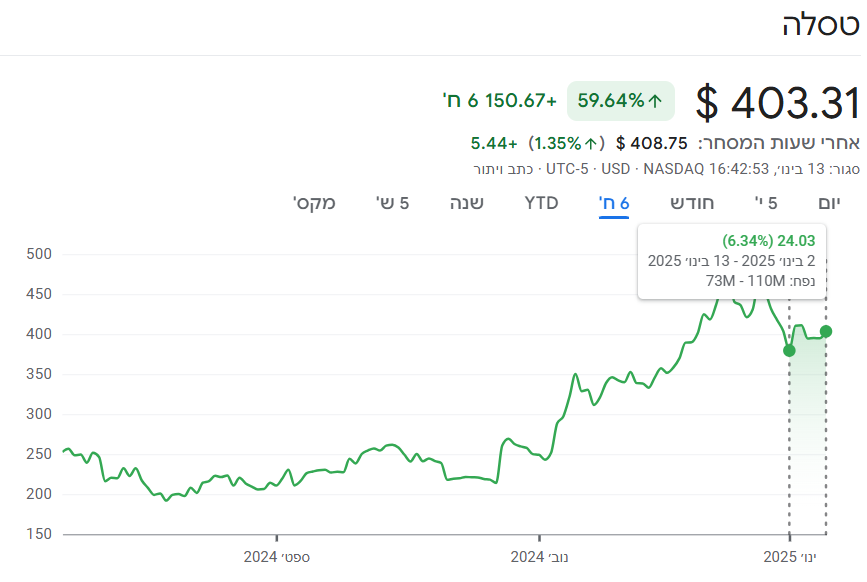Click the after-hours price 408.75
This screenshot has width=867, height=582.
click(651, 143)
